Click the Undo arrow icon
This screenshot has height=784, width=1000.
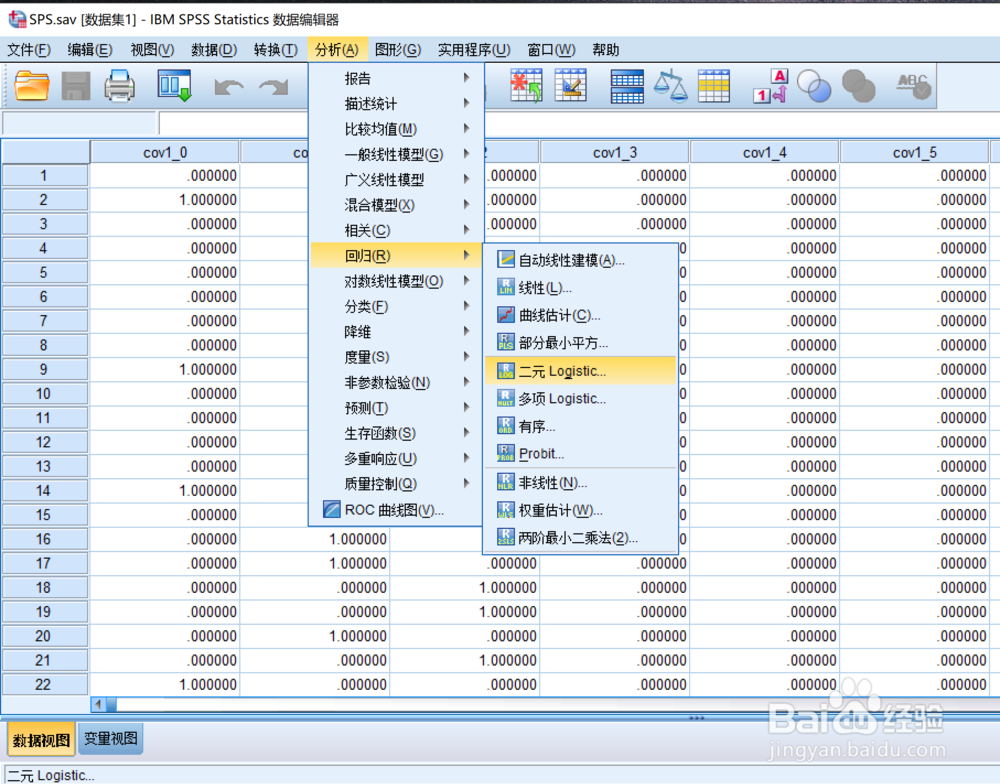click(228, 87)
